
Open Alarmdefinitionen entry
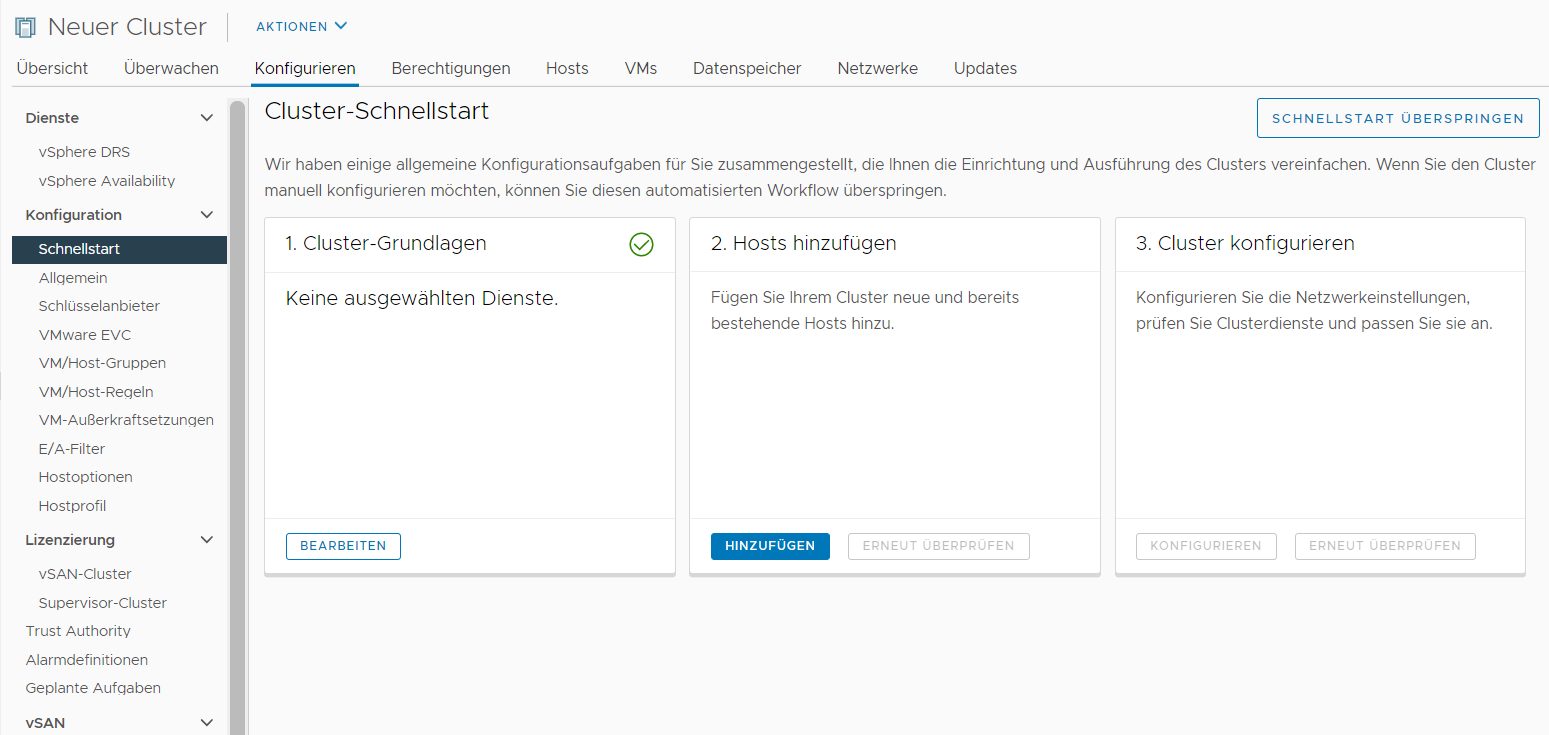[x=87, y=660]
